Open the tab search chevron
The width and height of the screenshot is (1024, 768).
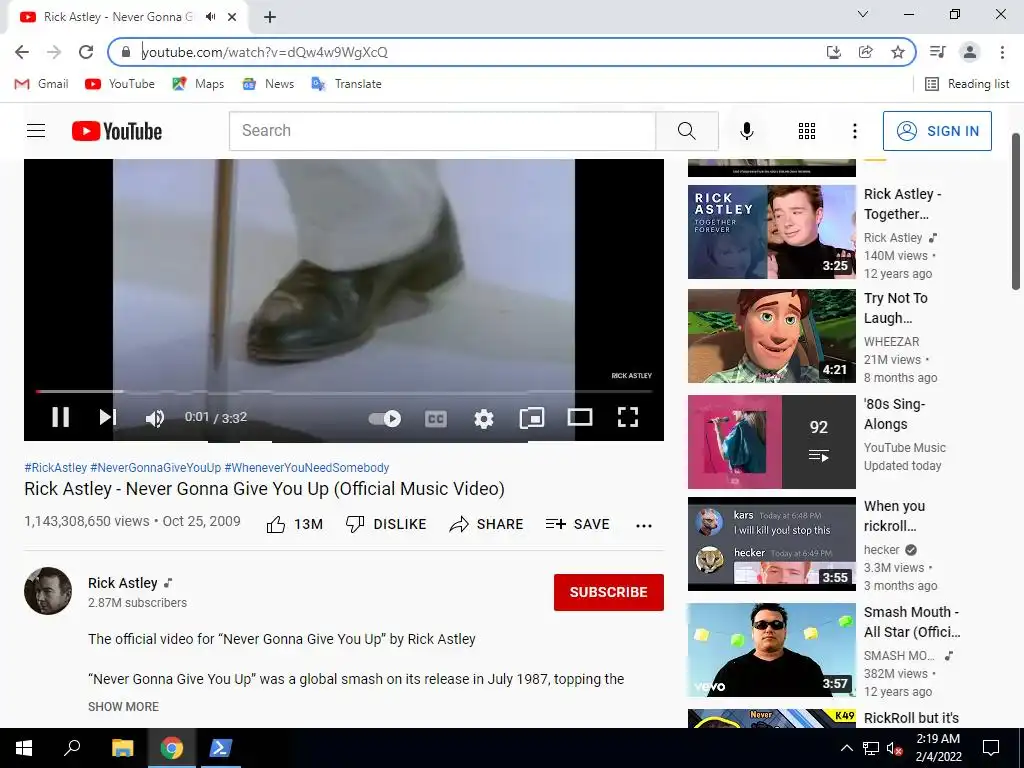tap(863, 14)
